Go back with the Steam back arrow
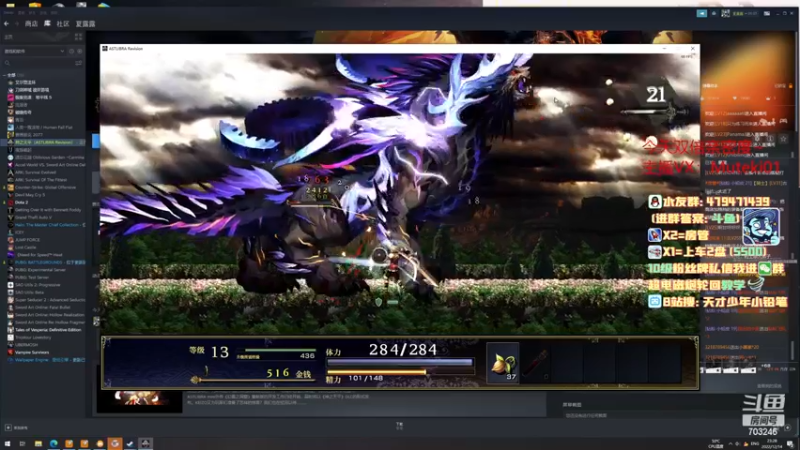 (x=6, y=23)
